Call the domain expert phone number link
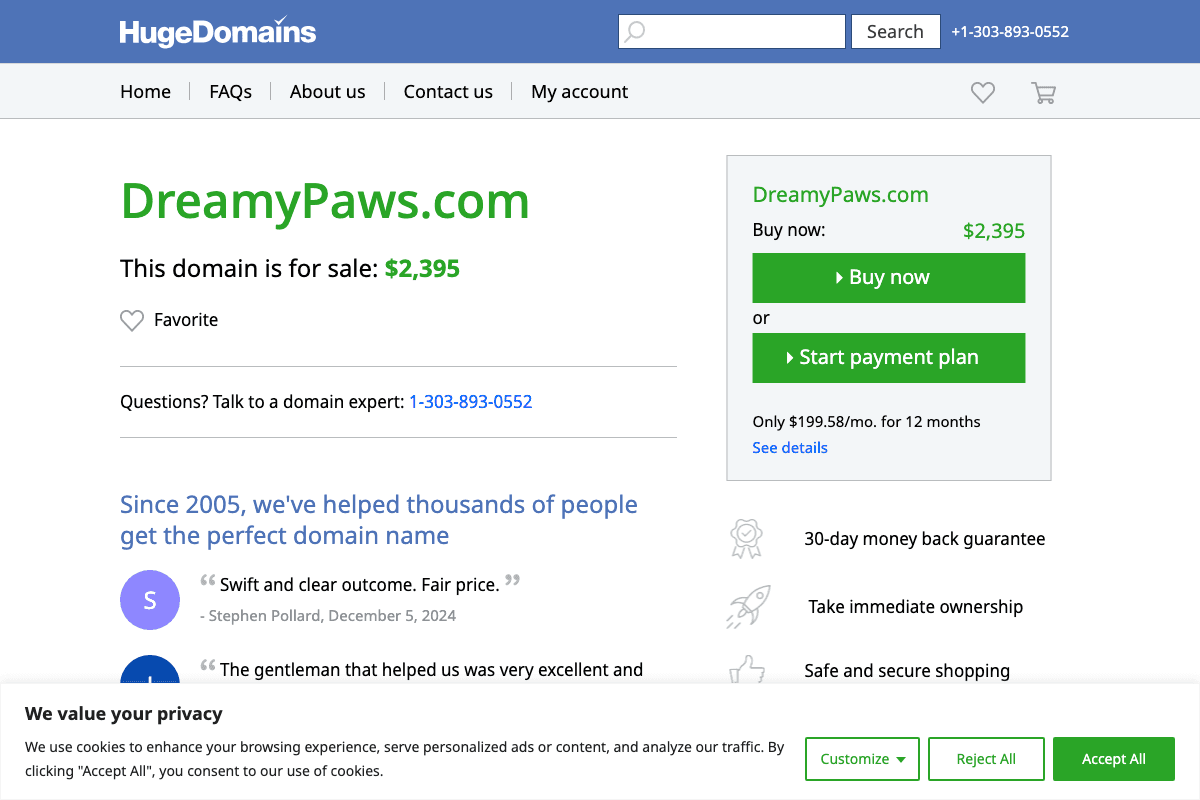The height and width of the screenshot is (800, 1200). tap(470, 401)
